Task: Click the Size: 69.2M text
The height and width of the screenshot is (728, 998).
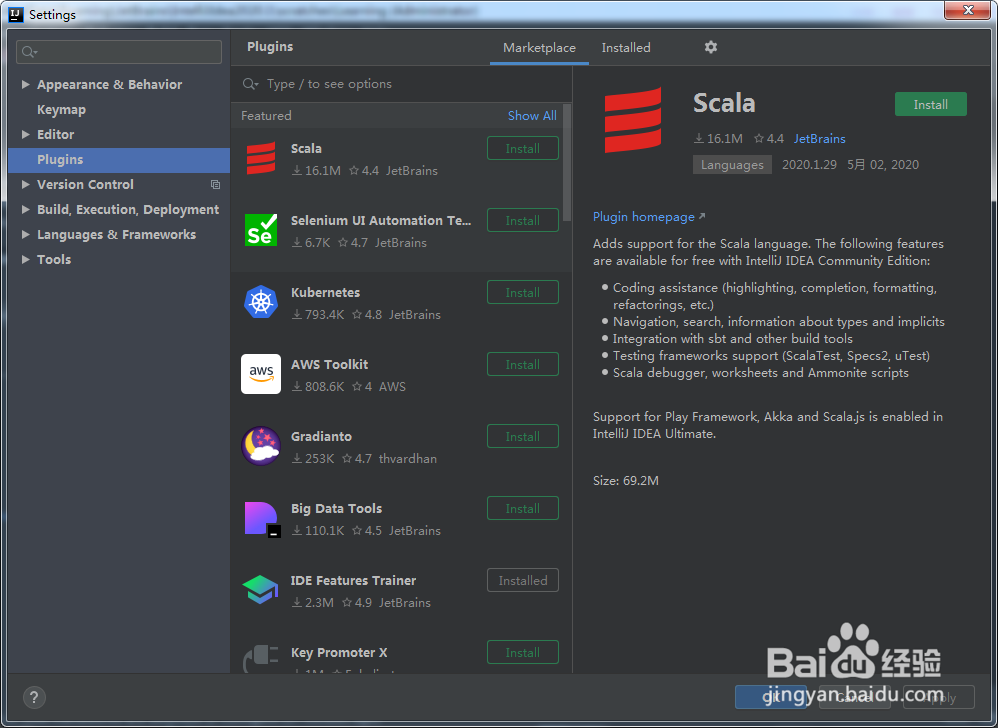Action: pos(626,480)
